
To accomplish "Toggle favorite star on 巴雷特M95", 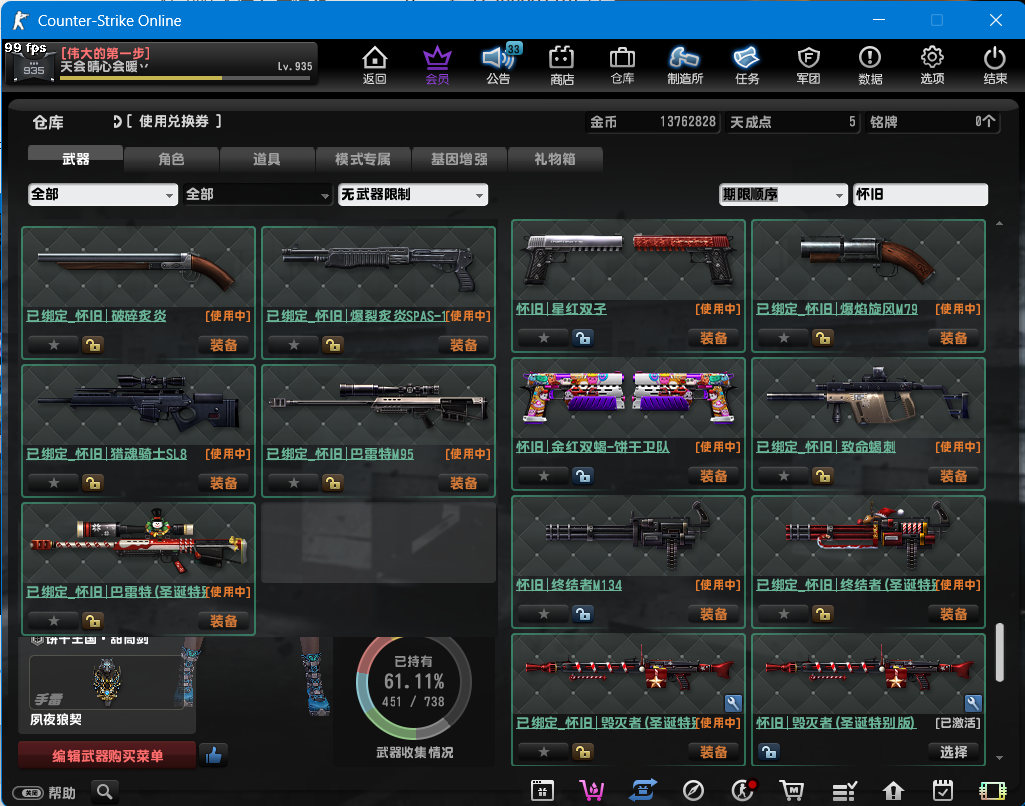I will 294,482.
